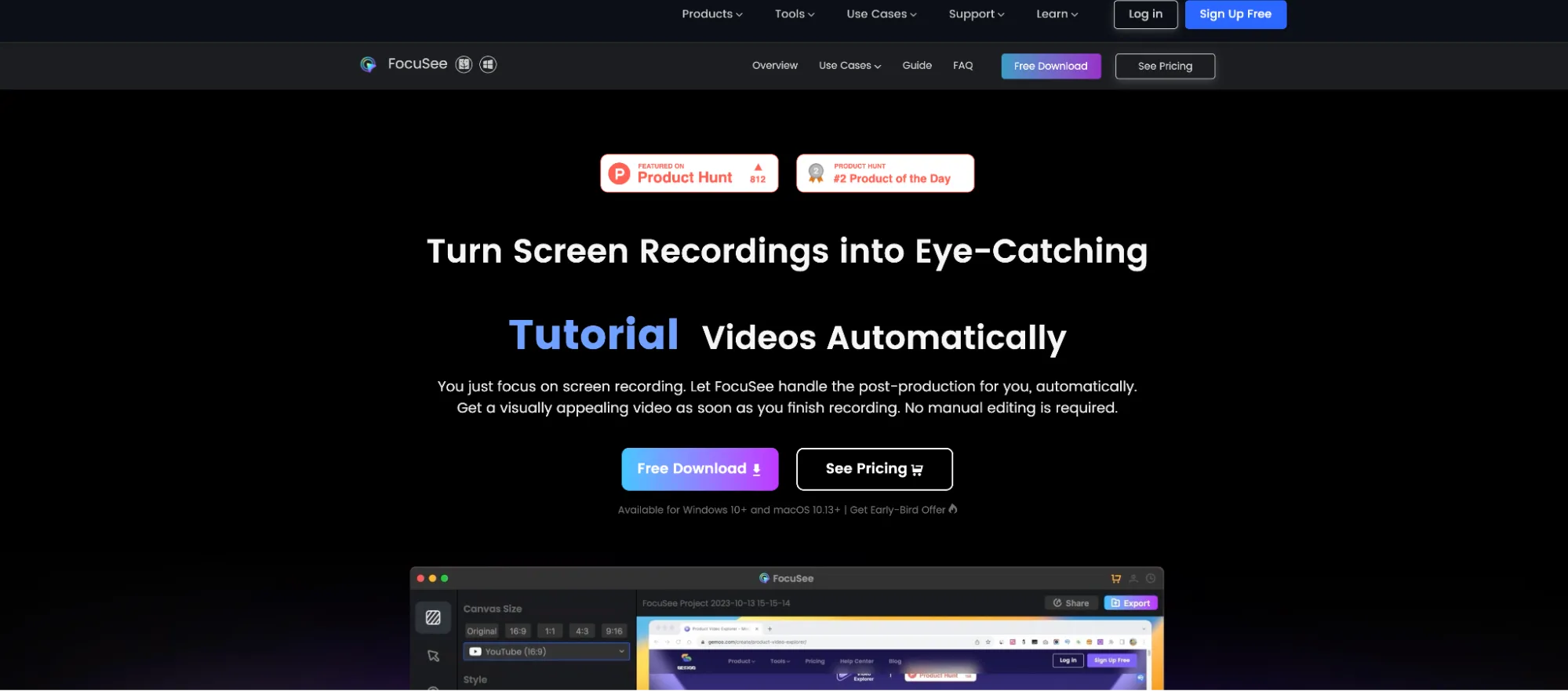Screen dimensions: 1568x691
Task: Select the 9:16 canvas size option
Action: coord(614,631)
